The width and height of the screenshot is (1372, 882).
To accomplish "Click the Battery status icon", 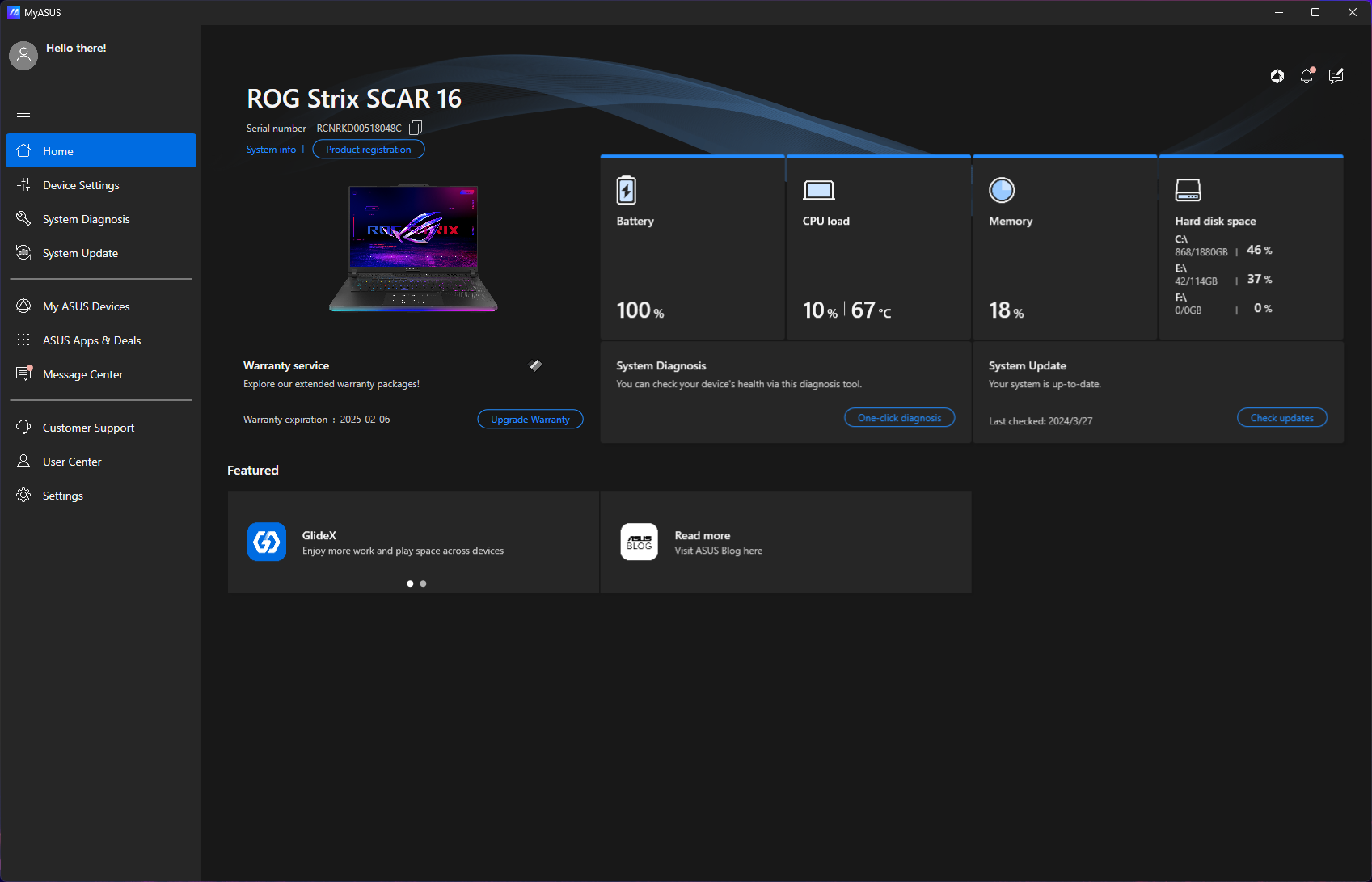I will [x=627, y=190].
